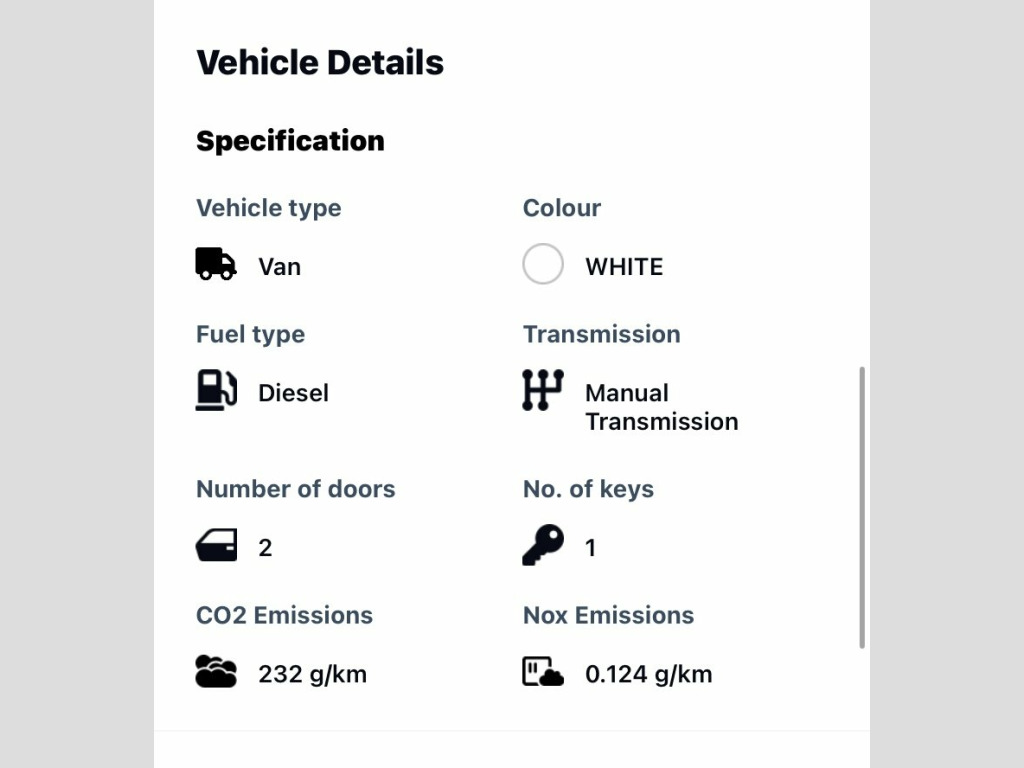1024x768 pixels.
Task: Click the WHITE colour label
Action: [x=624, y=266]
